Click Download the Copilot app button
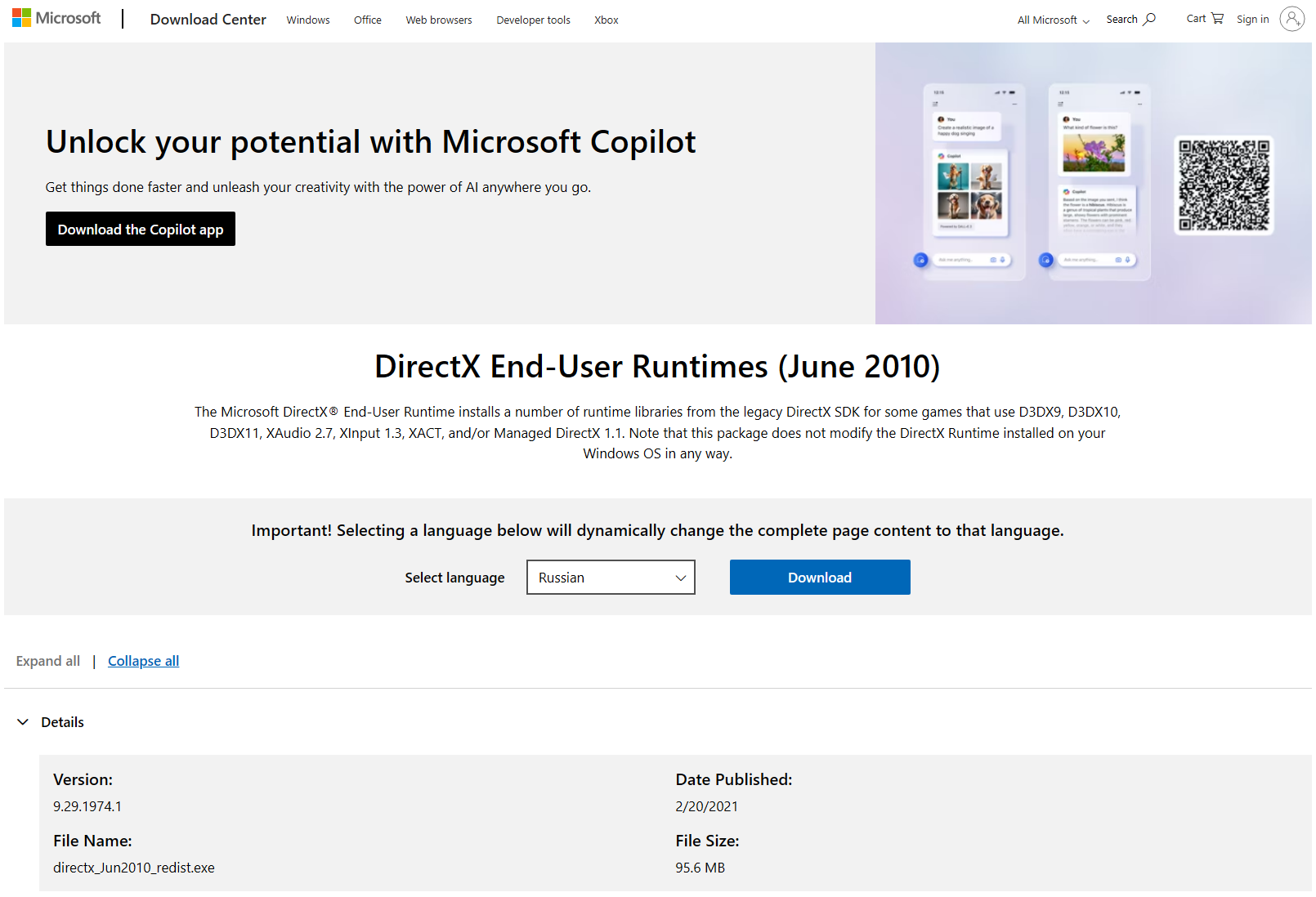Image resolution: width=1316 pixels, height=897 pixels. click(x=141, y=229)
